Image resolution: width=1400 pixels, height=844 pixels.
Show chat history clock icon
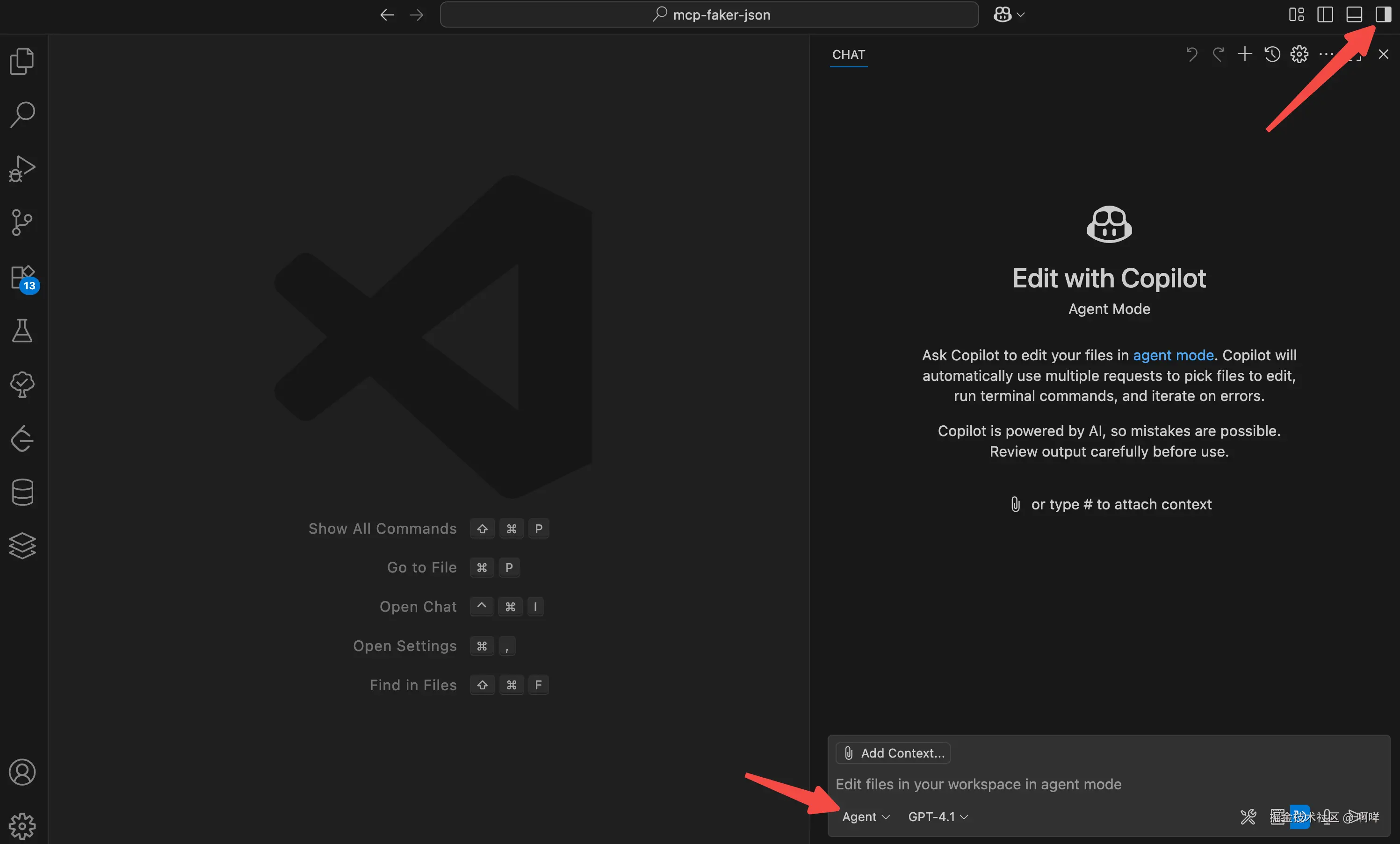coord(1272,55)
